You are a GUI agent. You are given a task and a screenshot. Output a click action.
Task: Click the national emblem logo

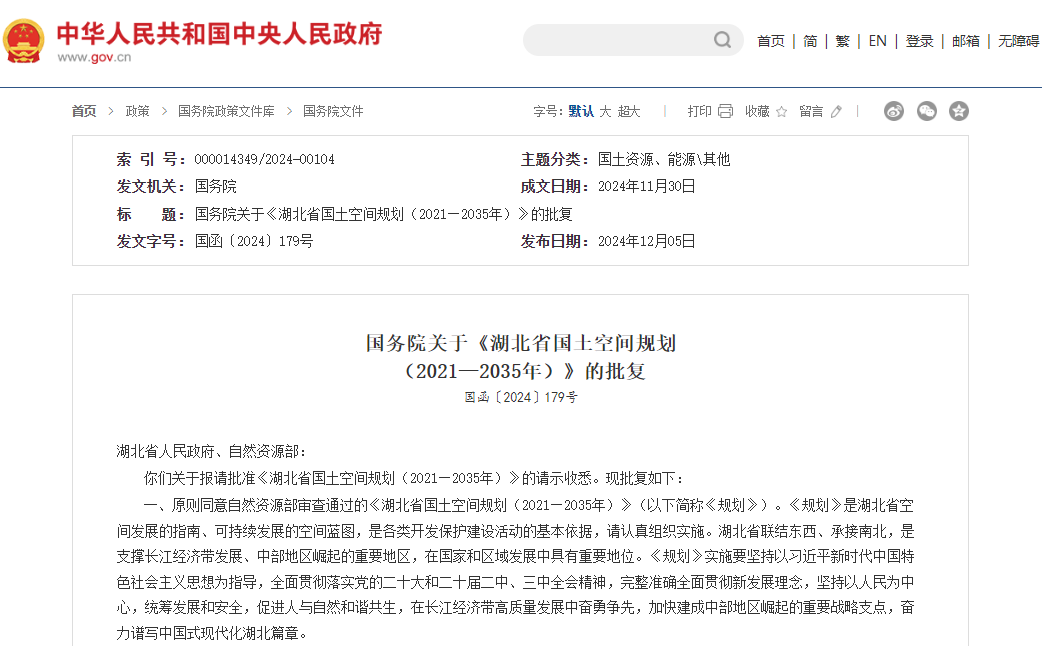(25, 40)
